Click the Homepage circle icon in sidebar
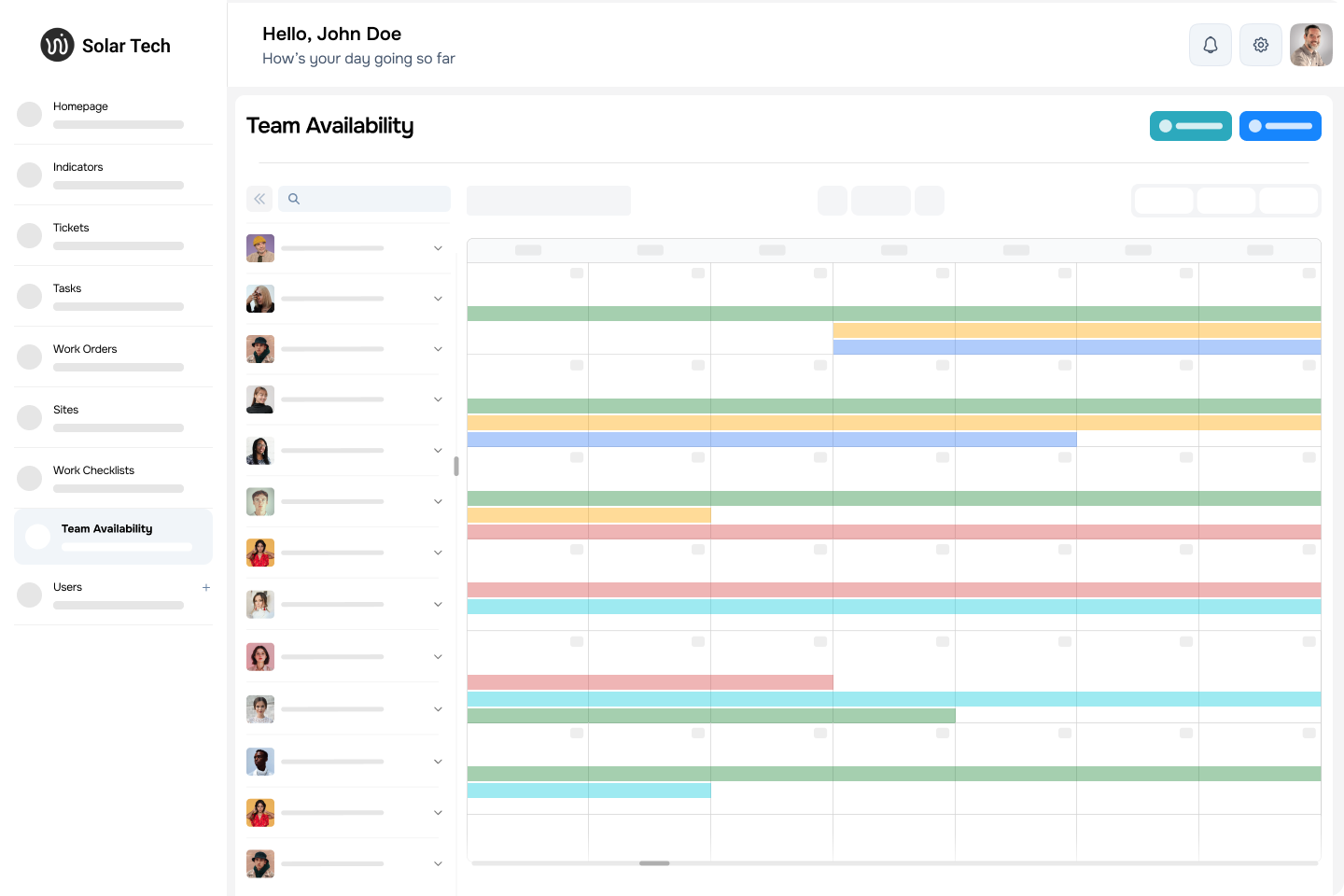The width and height of the screenshot is (1344, 896). pos(30,114)
